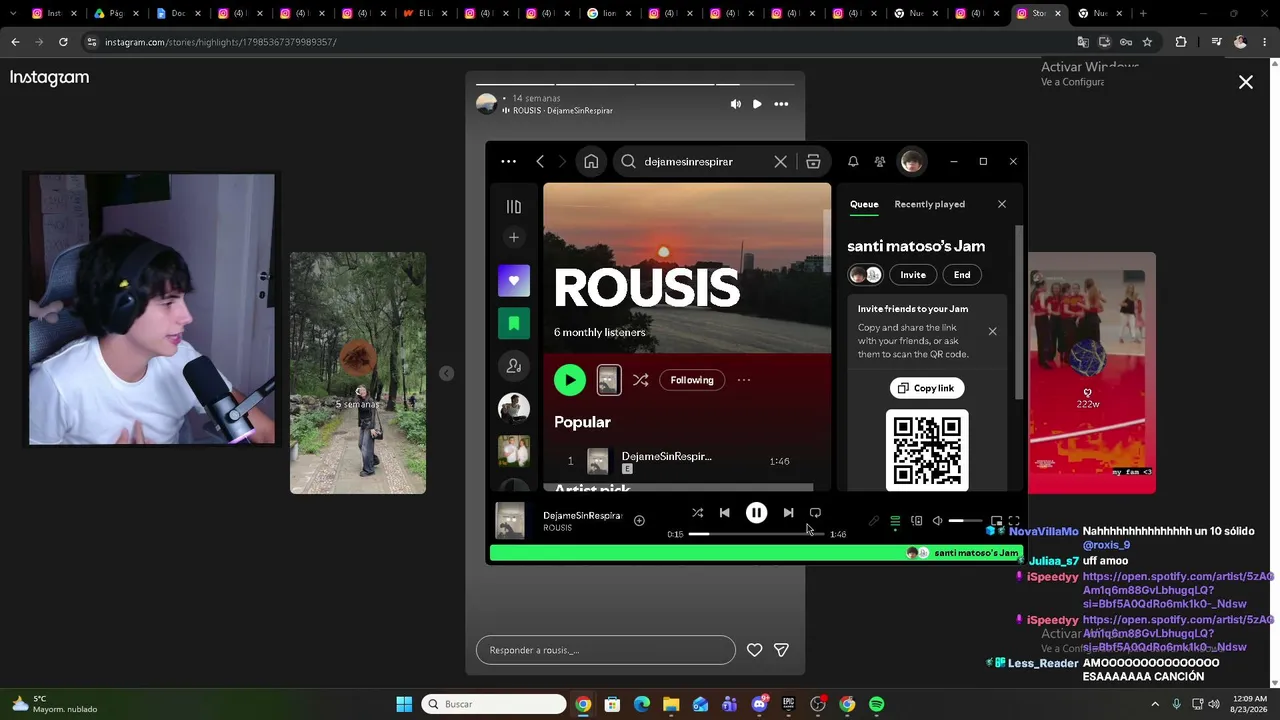This screenshot has width=1280, height=720.
Task: Click the Jam QR code
Action: tap(927, 450)
